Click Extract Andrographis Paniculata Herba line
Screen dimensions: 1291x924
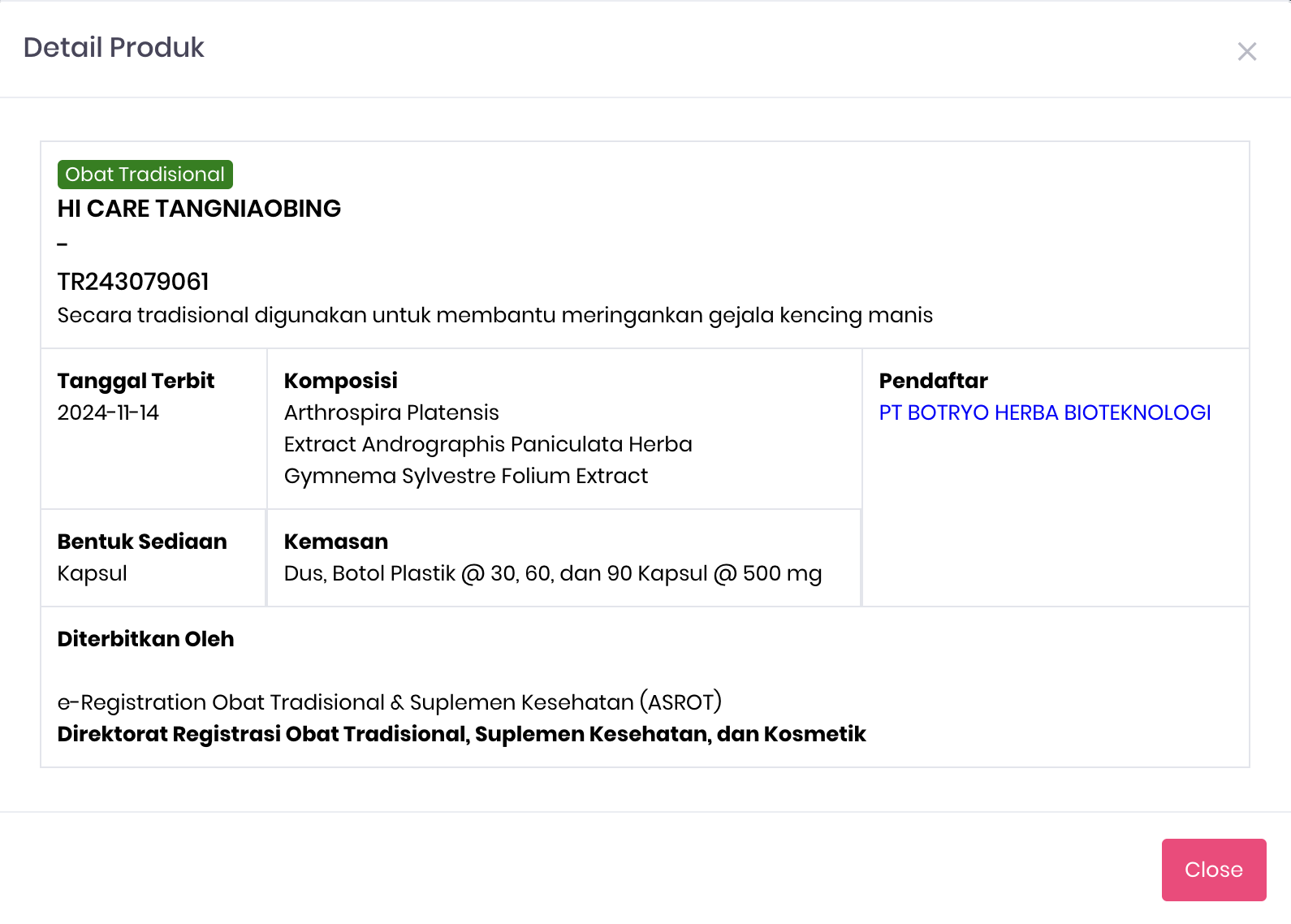(487, 444)
